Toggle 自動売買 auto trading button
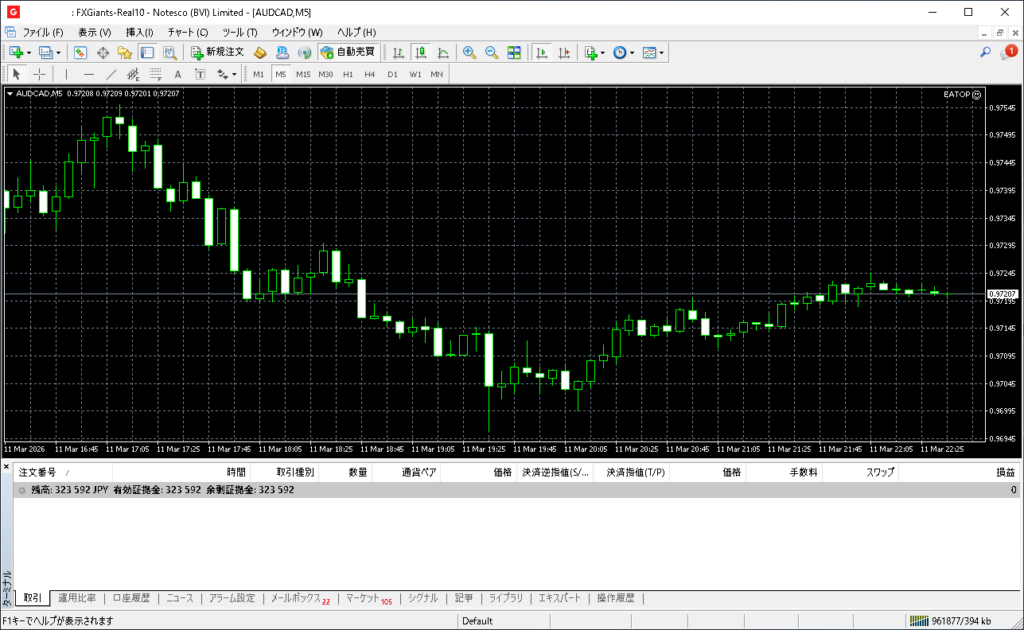 [x=348, y=52]
